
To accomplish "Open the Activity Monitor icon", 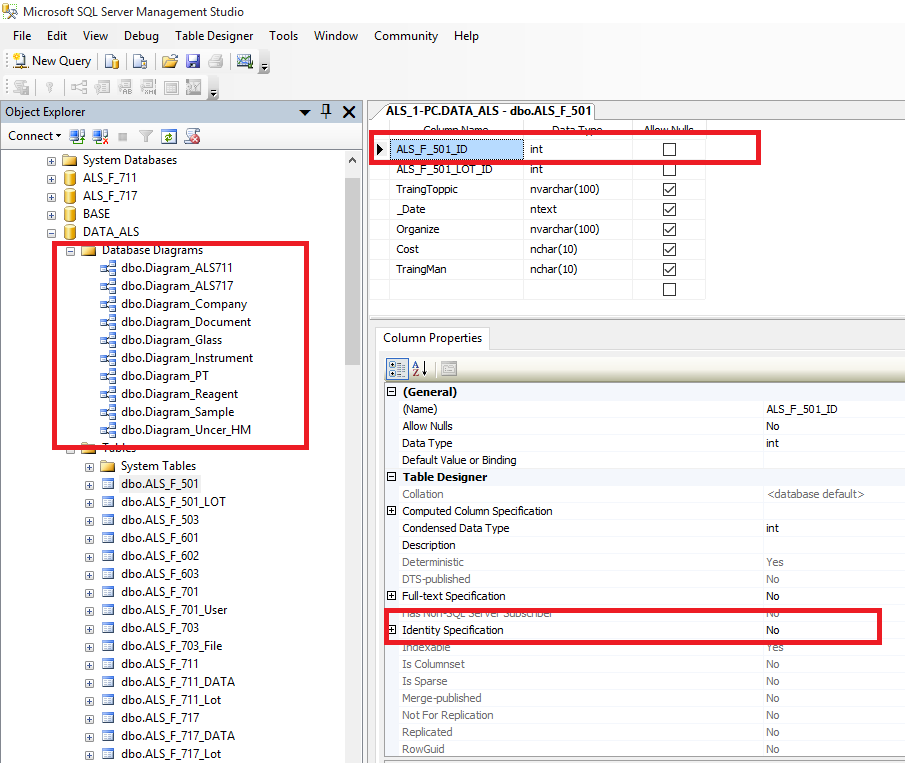I will click(x=245, y=61).
